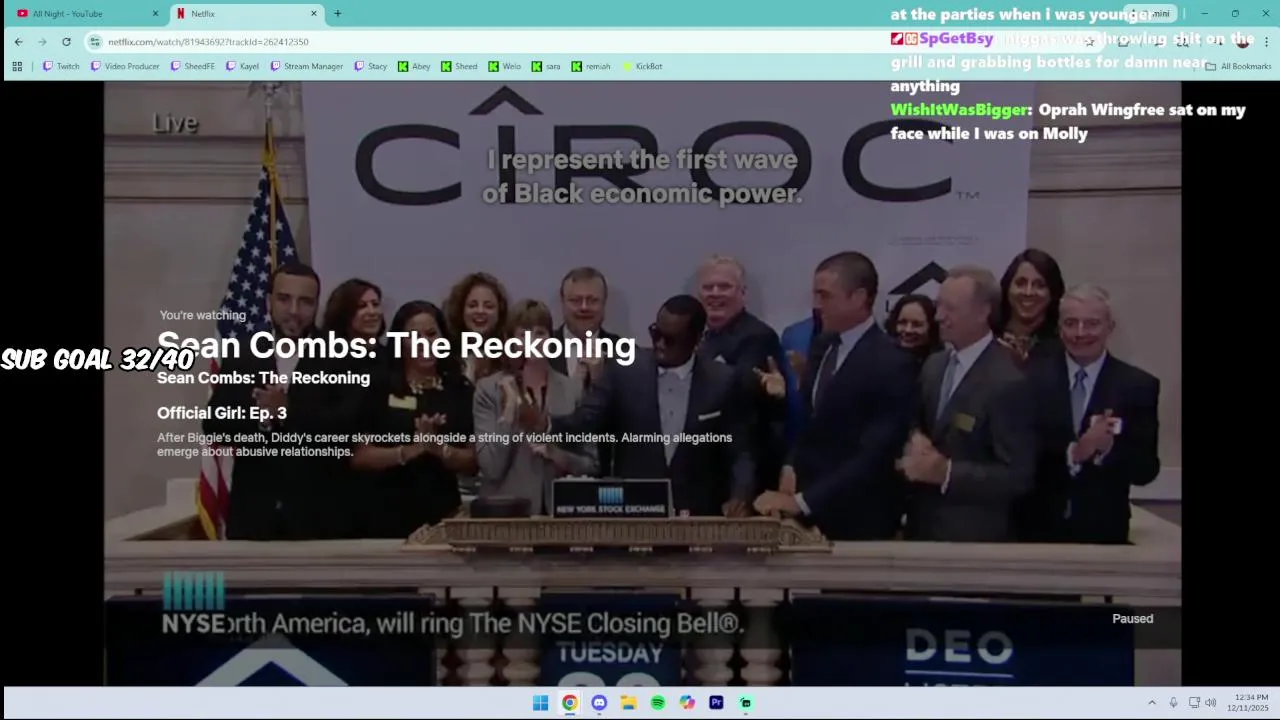This screenshot has width=1280, height=720.
Task: Show hidden system tray icons
Action: coord(1152,703)
